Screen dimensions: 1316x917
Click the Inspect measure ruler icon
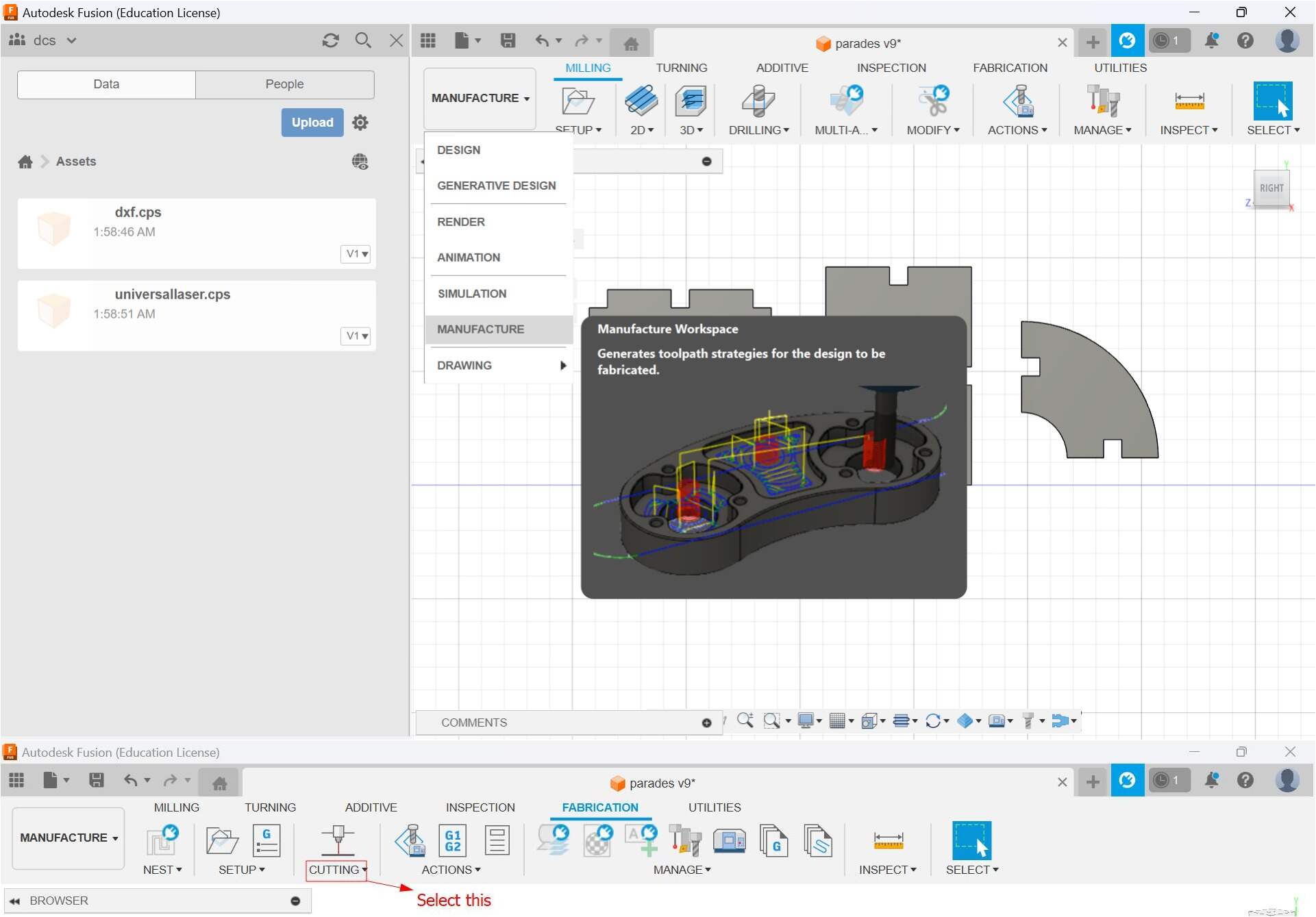pos(1189,101)
